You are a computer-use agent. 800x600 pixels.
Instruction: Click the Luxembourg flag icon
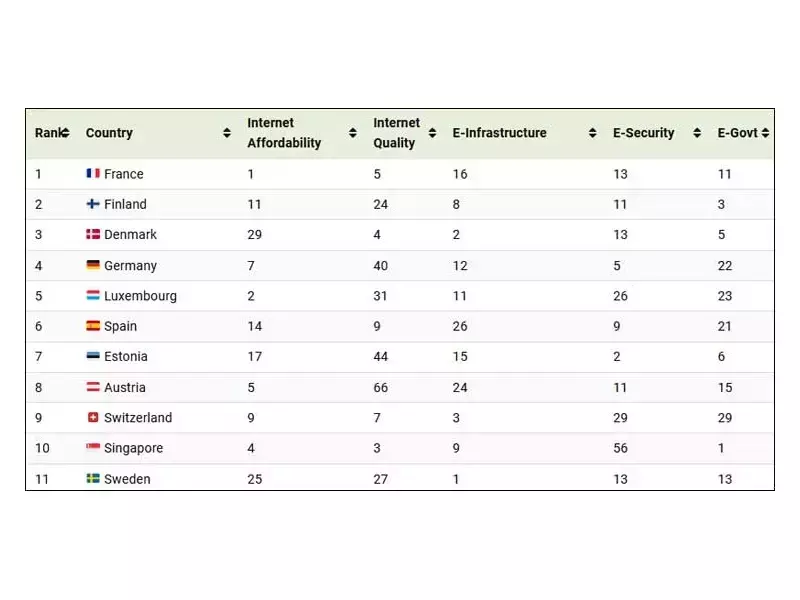93,296
